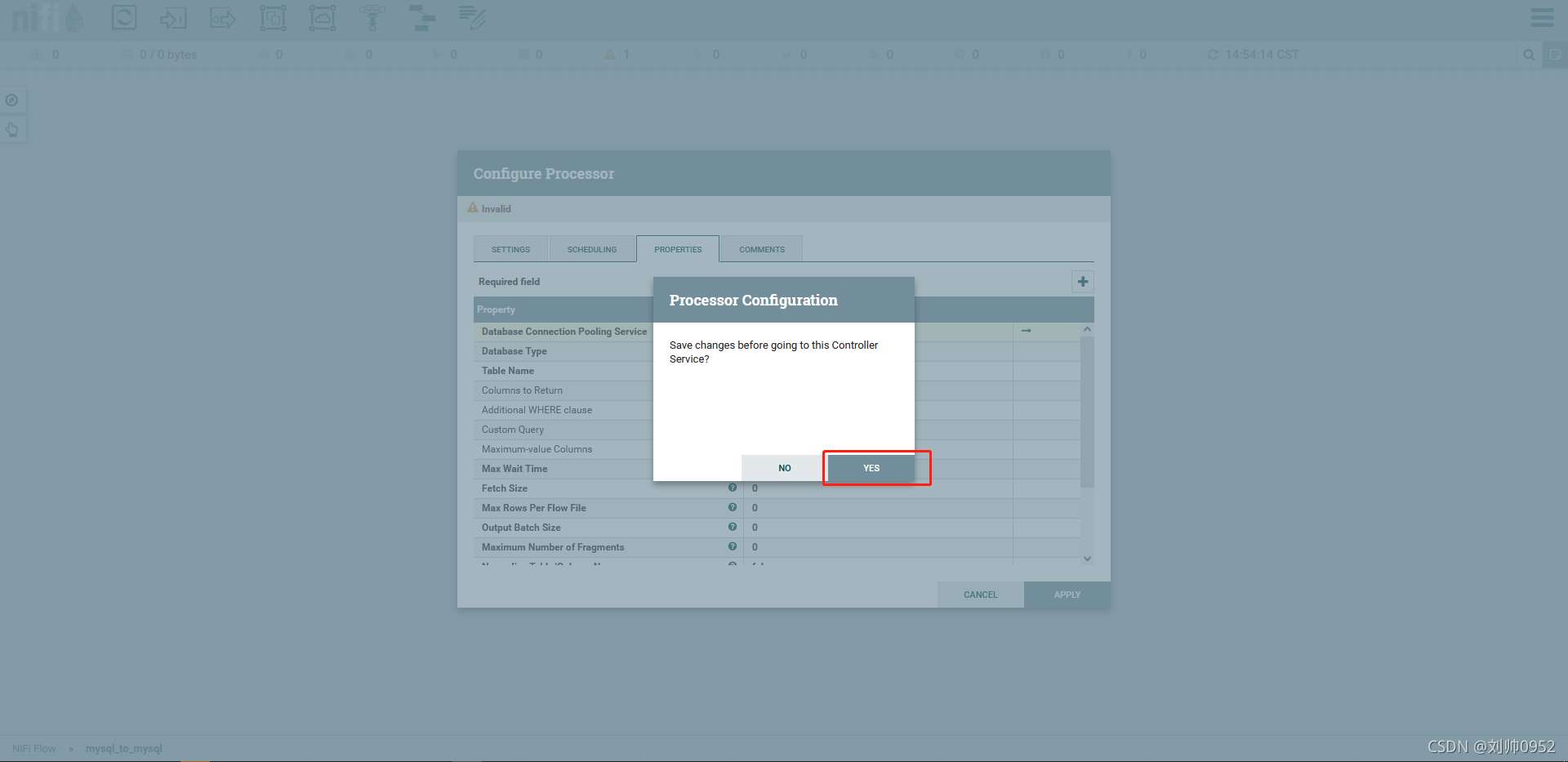The width and height of the screenshot is (1568, 762).
Task: Add a new property with the plus icon
Action: click(1083, 282)
